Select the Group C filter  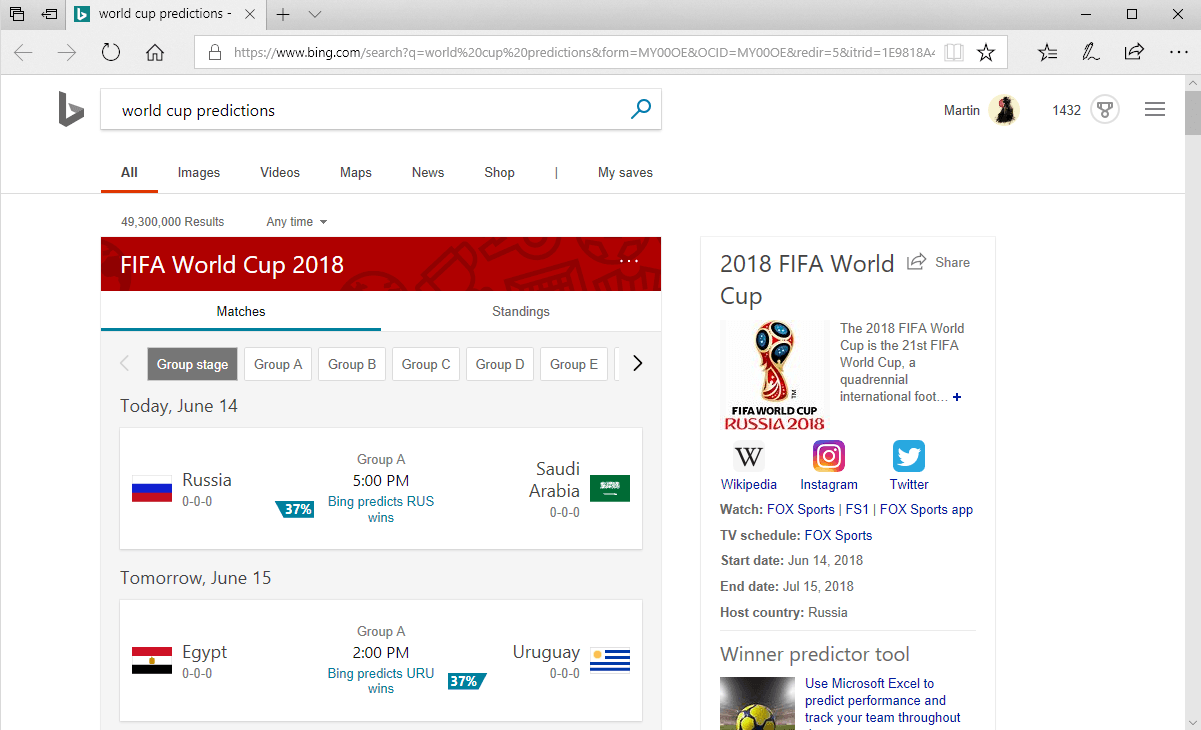426,364
